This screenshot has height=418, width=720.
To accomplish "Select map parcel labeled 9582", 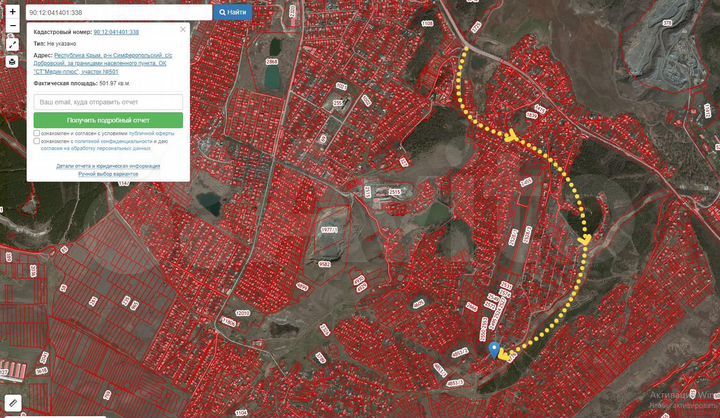I will click(x=325, y=264).
